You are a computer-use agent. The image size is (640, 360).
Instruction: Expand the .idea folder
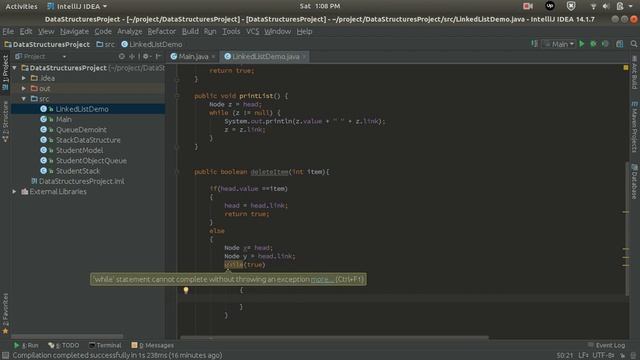pos(24,78)
